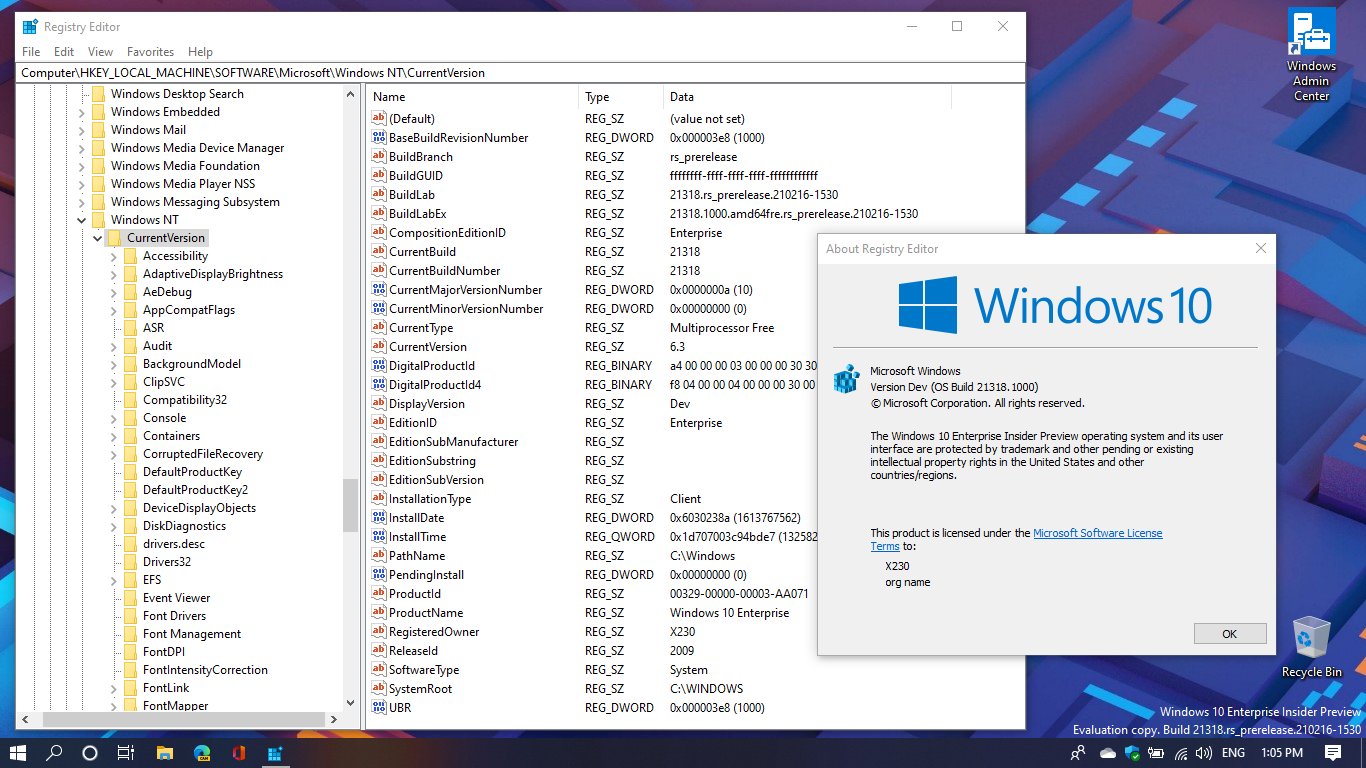Viewport: 1366px width, 768px height.
Task: Expand the BackgroundModel subkey
Action: [114, 364]
